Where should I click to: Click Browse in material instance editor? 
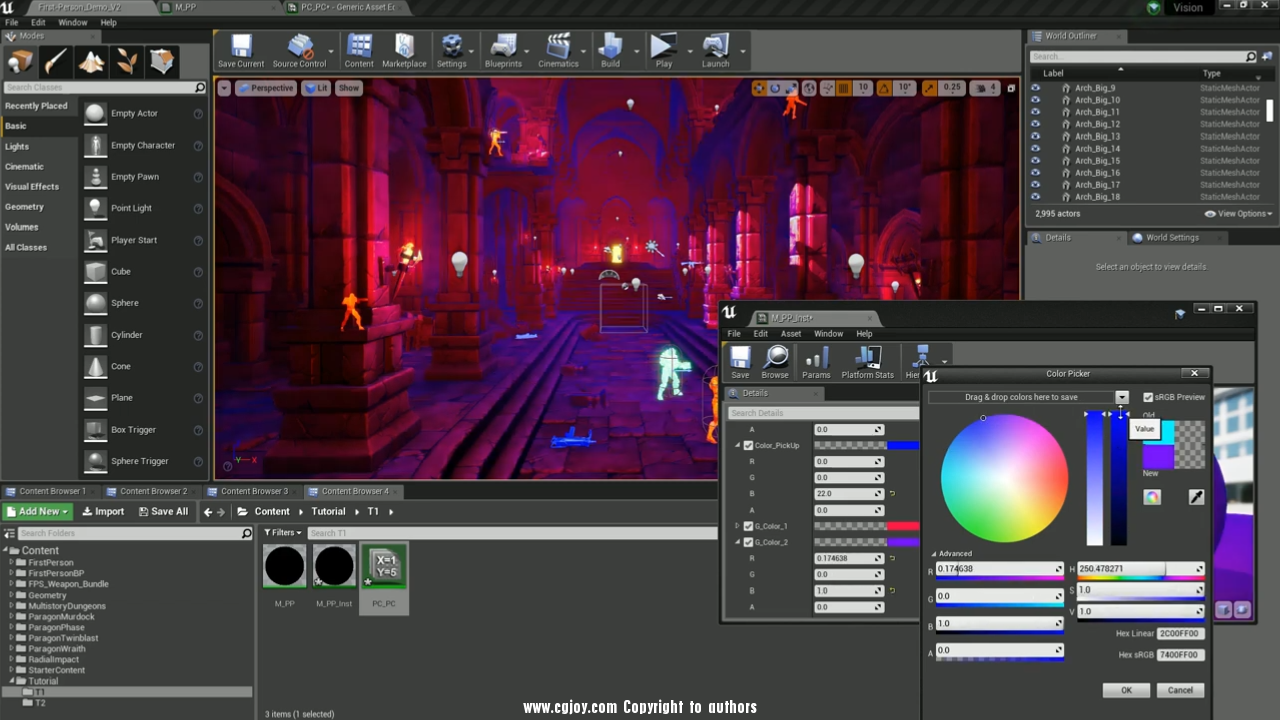pos(775,362)
